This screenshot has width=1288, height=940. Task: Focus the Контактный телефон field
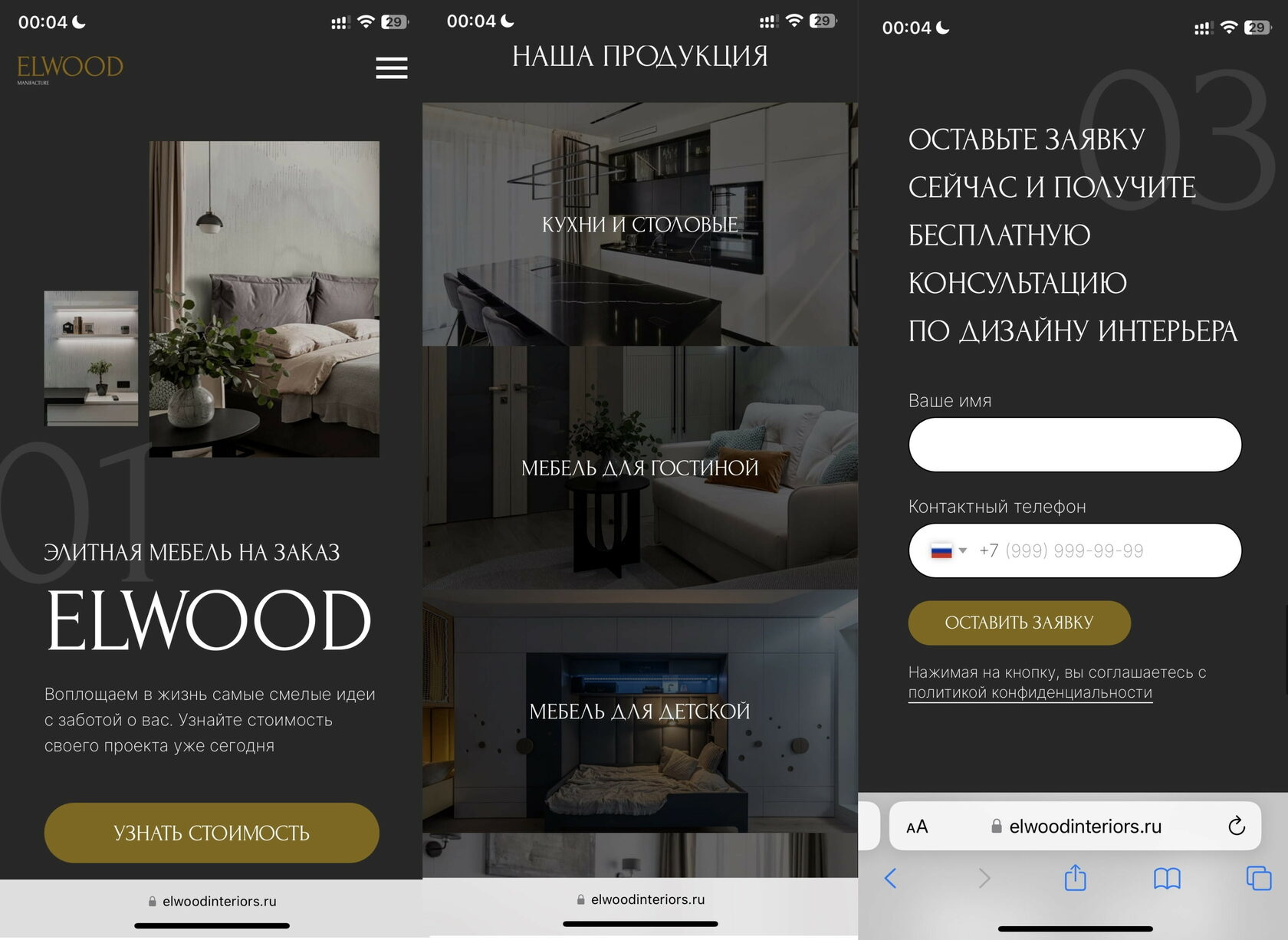coord(1075,551)
